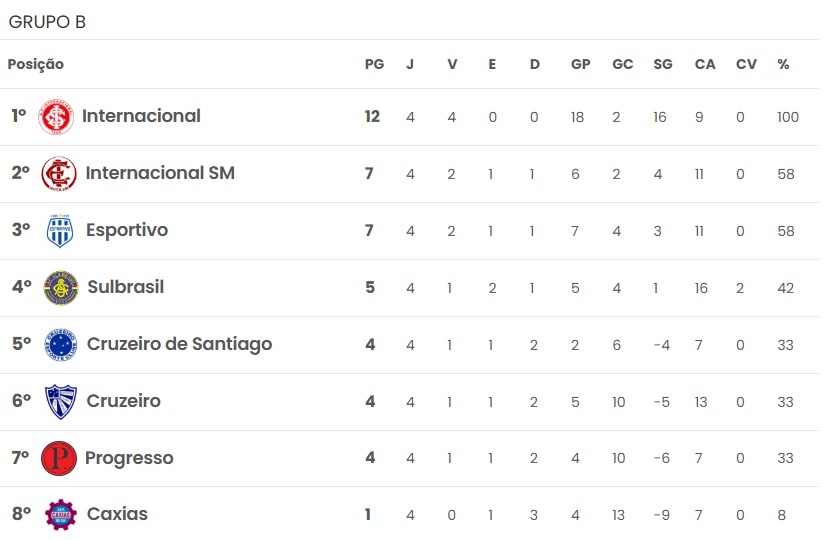The image size is (824, 540).
Task: Click the Progresso red P logo
Action: 59,458
